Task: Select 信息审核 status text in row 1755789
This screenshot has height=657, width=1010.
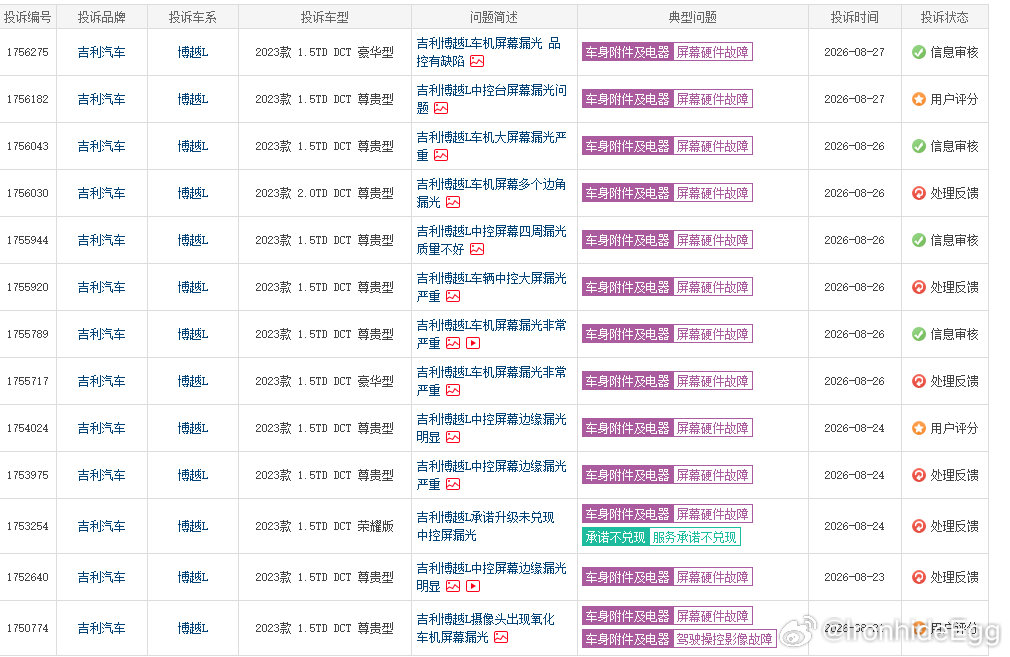Action: (x=955, y=334)
